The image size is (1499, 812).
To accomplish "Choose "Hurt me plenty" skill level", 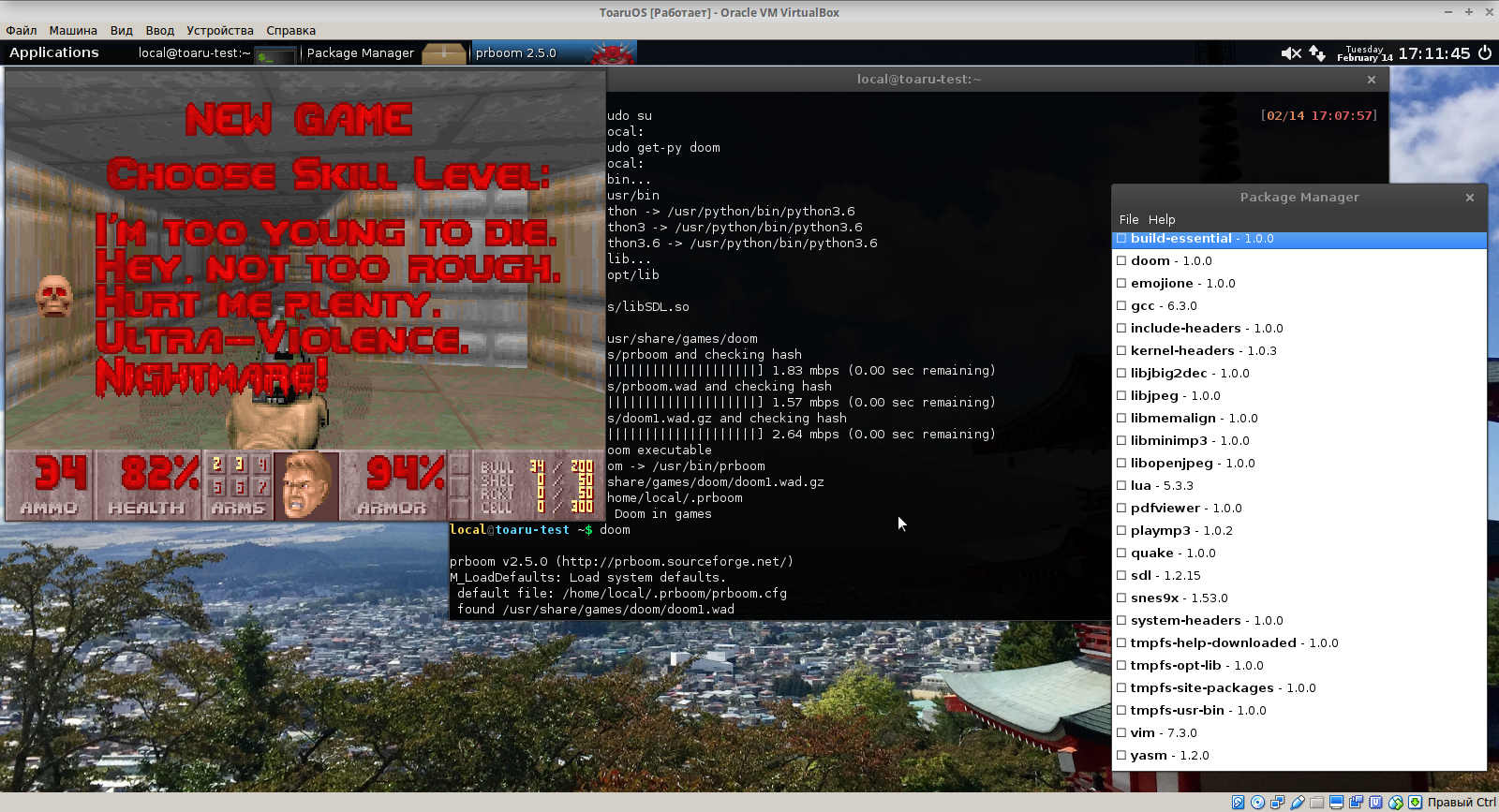I will [x=268, y=303].
